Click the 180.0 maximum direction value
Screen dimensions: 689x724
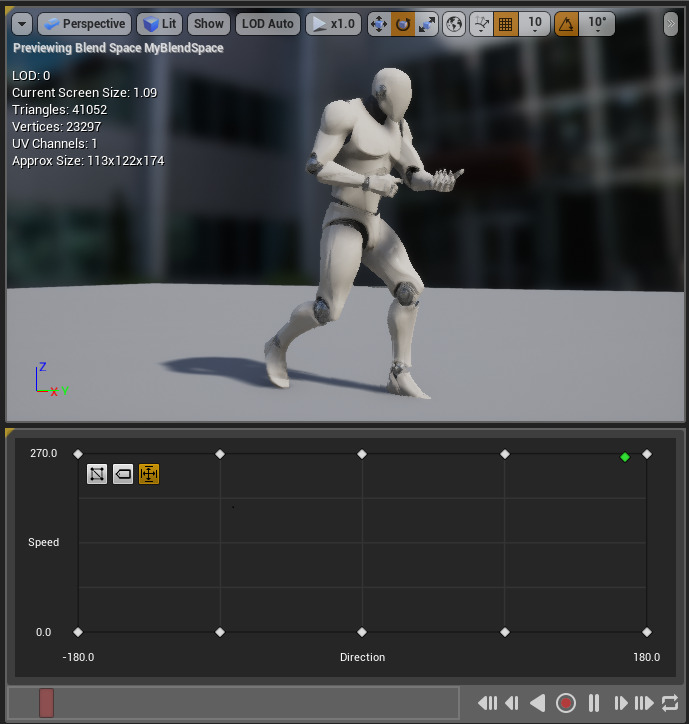click(x=647, y=657)
